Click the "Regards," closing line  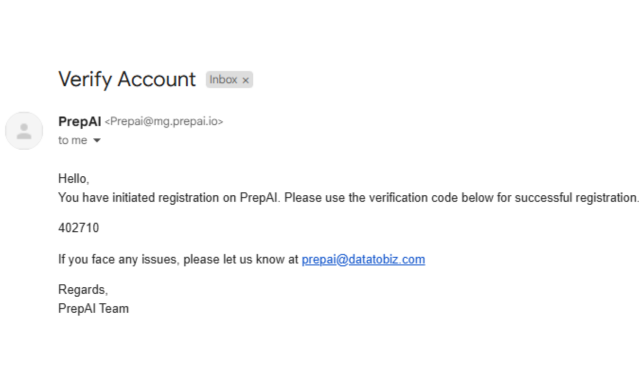point(83,289)
